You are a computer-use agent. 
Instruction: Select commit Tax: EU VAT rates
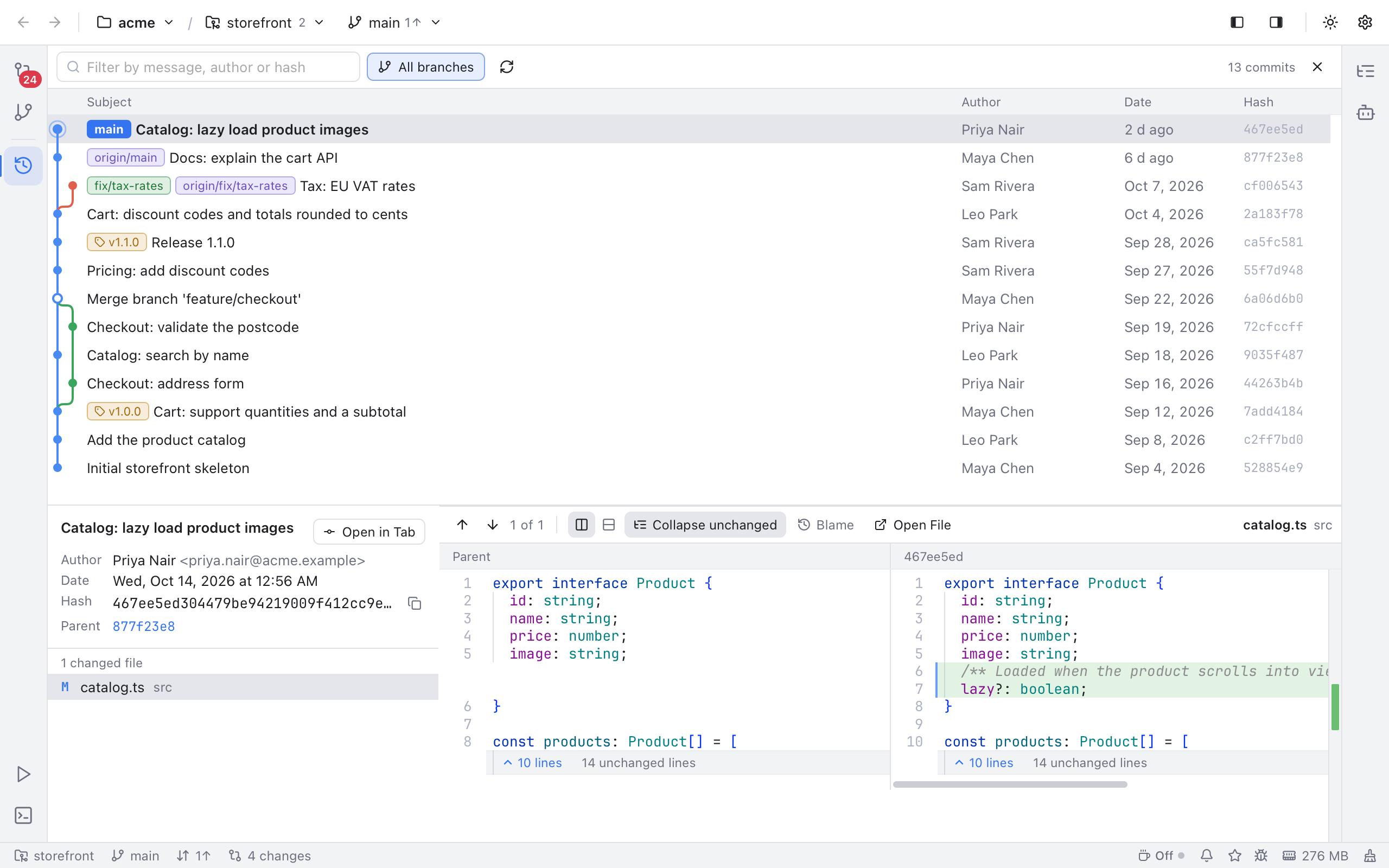coord(689,186)
